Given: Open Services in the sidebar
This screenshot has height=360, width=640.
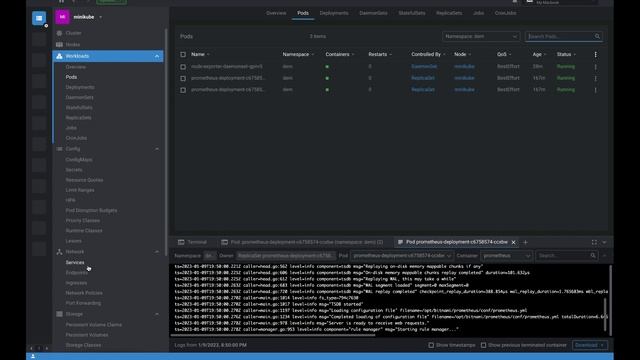Looking at the screenshot, I should click(x=75, y=262).
